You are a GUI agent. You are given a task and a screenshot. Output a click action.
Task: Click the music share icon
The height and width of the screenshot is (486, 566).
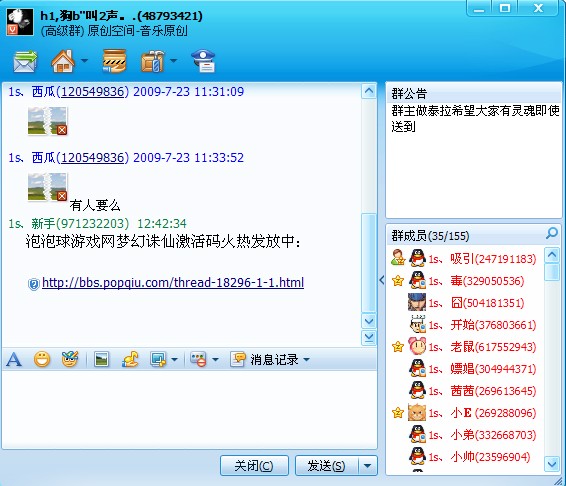click(130, 359)
